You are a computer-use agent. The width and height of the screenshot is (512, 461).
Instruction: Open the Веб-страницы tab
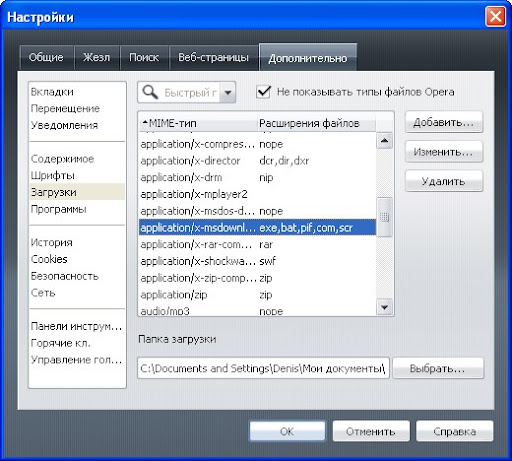coord(213,57)
